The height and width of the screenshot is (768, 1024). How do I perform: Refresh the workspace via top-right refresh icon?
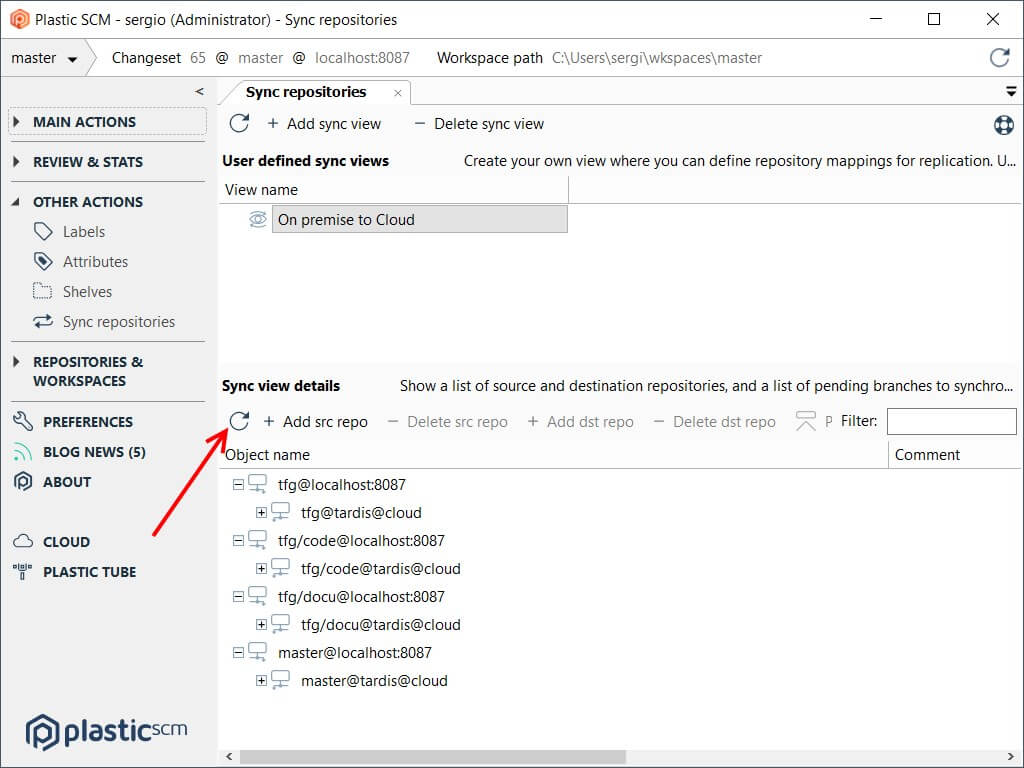[x=1000, y=57]
